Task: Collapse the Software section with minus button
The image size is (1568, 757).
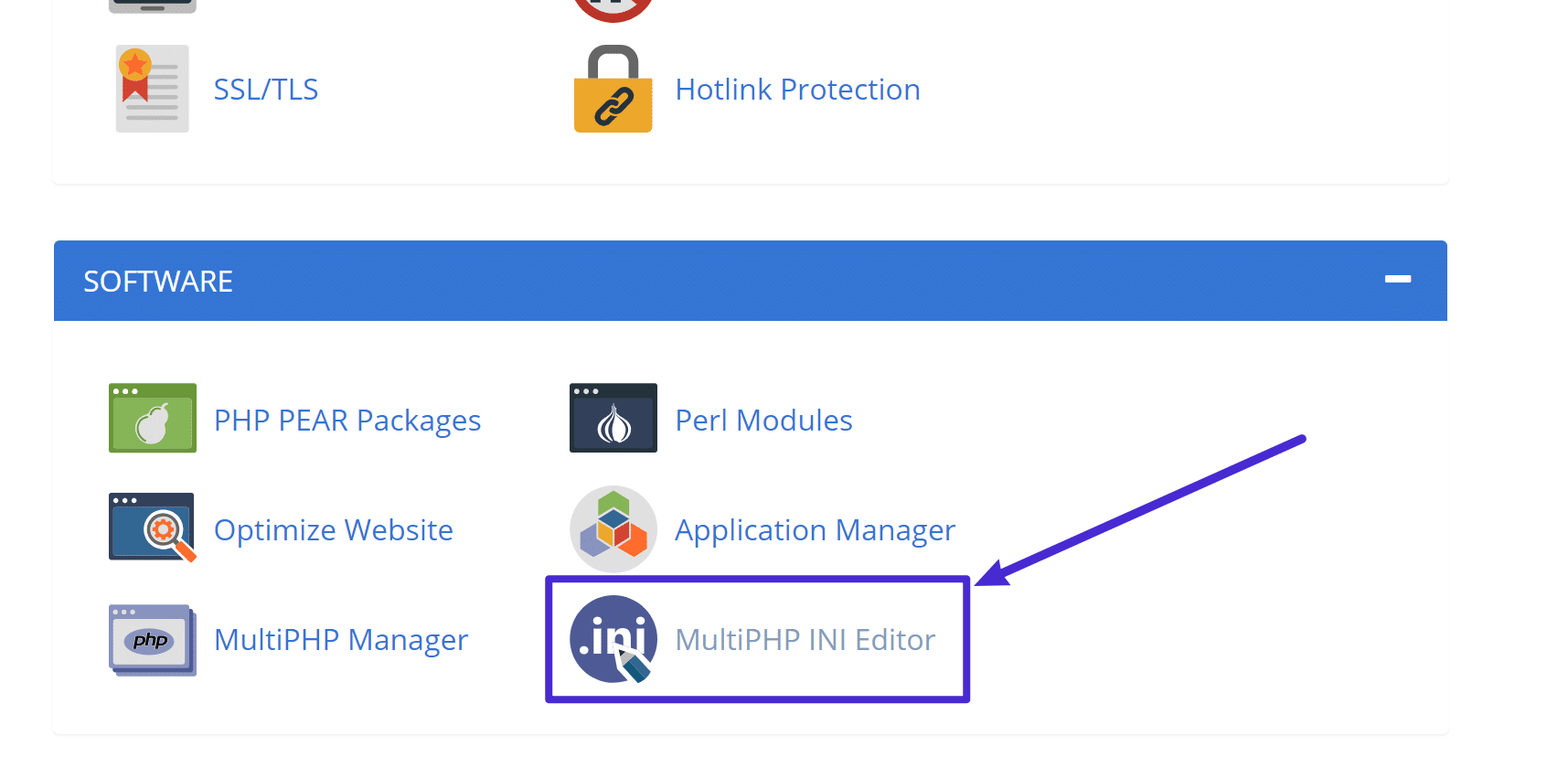Action: pyautogui.click(x=1397, y=280)
